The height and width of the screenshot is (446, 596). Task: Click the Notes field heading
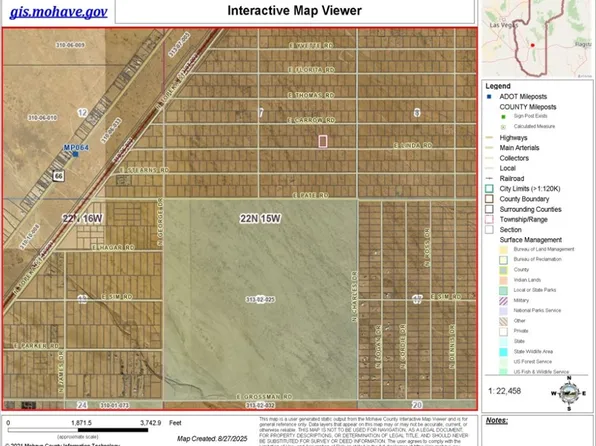click(496, 421)
